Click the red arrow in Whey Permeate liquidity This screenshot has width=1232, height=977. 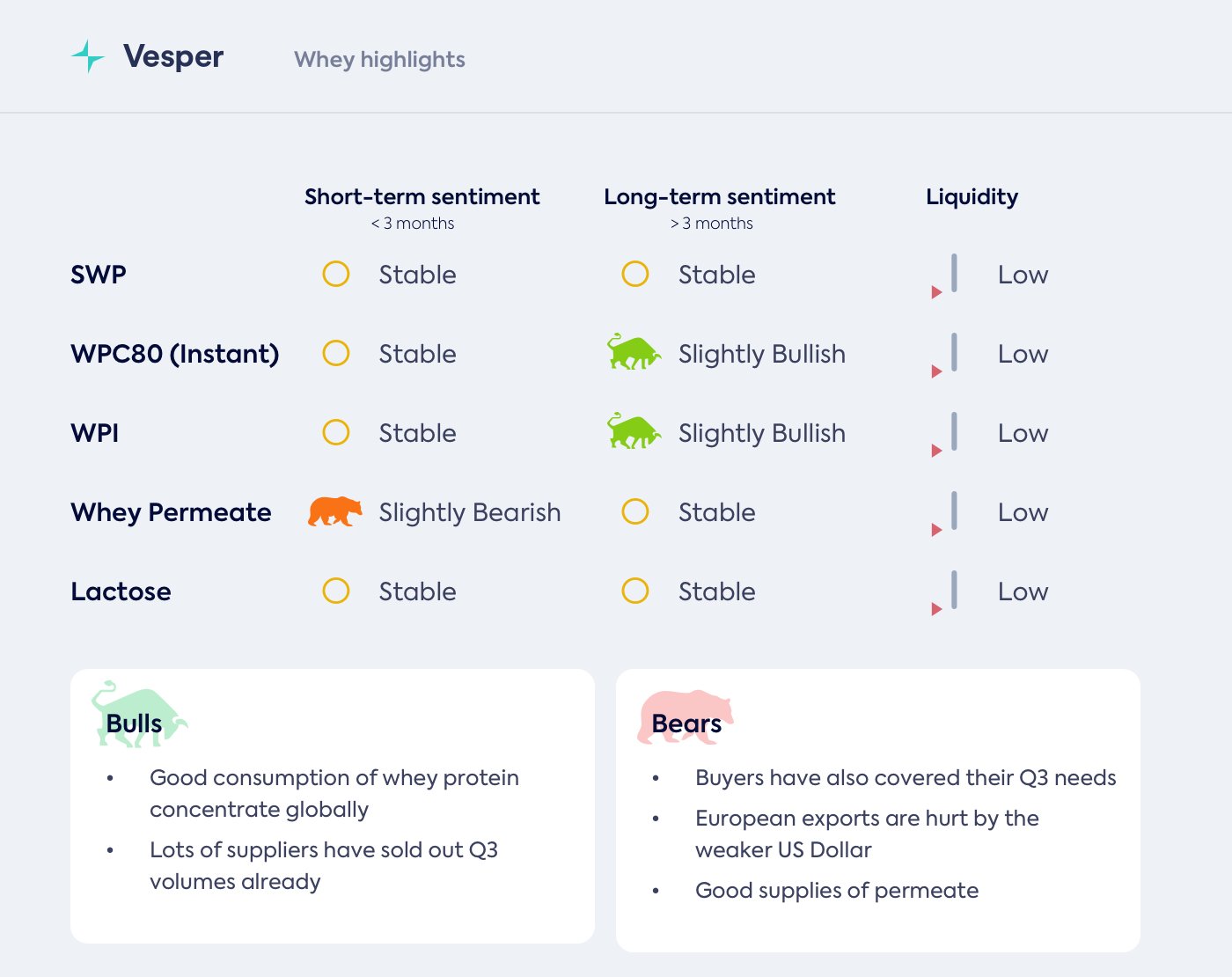936,530
